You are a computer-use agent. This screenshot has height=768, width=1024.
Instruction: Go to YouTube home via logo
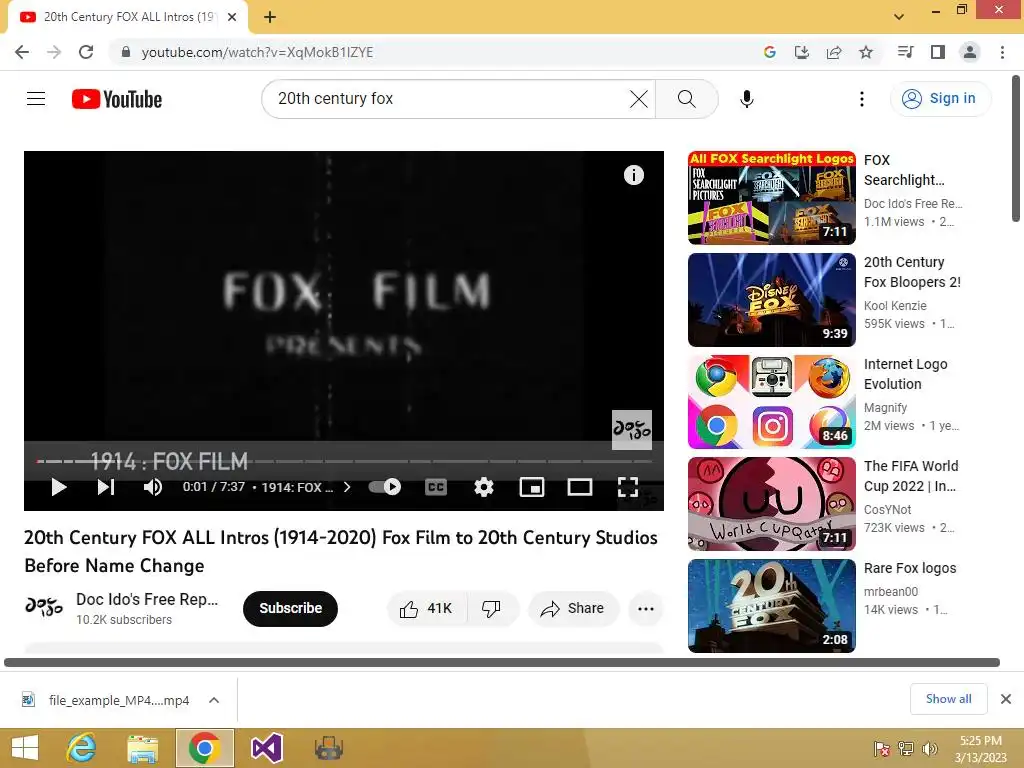coord(117,99)
